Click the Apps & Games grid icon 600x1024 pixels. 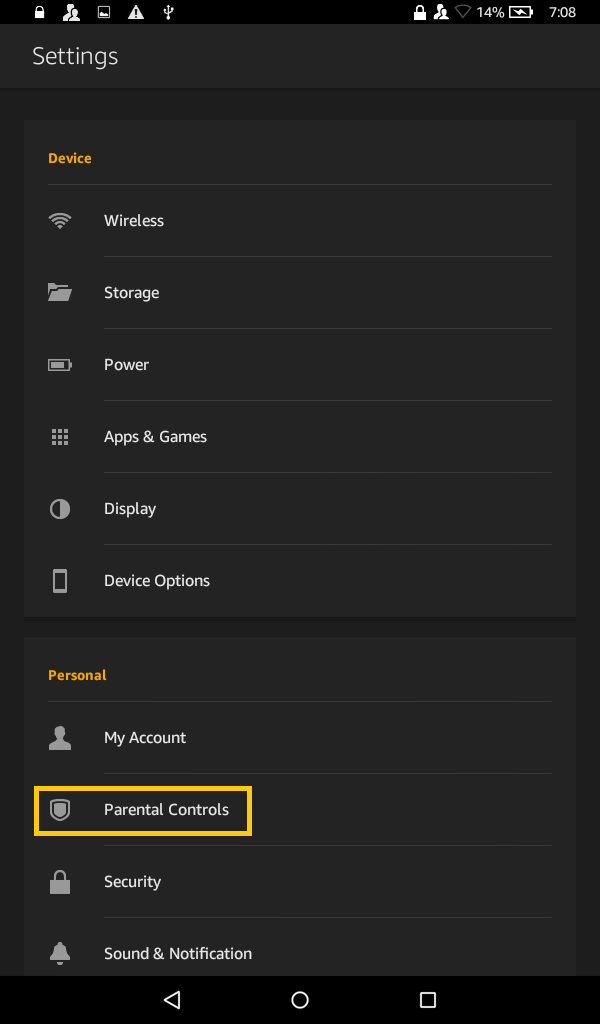click(x=60, y=436)
